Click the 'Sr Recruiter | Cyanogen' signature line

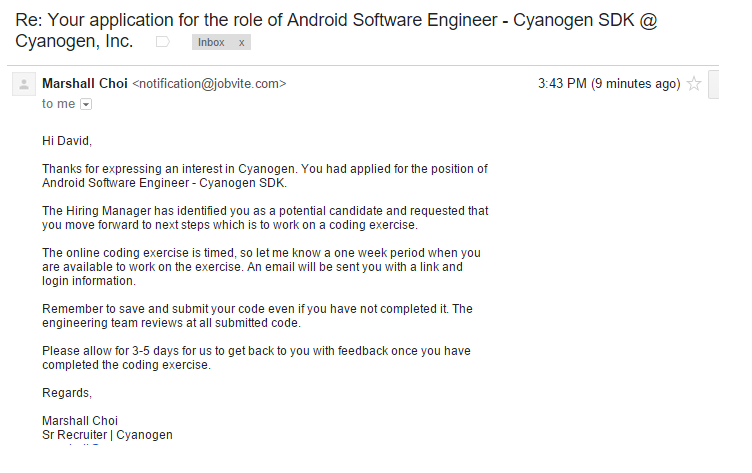(x=107, y=435)
